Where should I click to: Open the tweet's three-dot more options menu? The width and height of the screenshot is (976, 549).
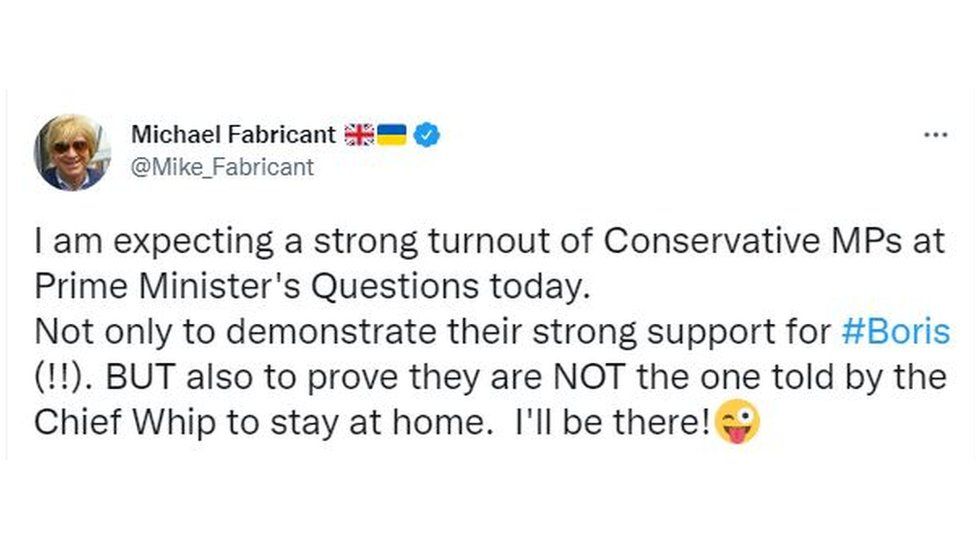coord(935,134)
